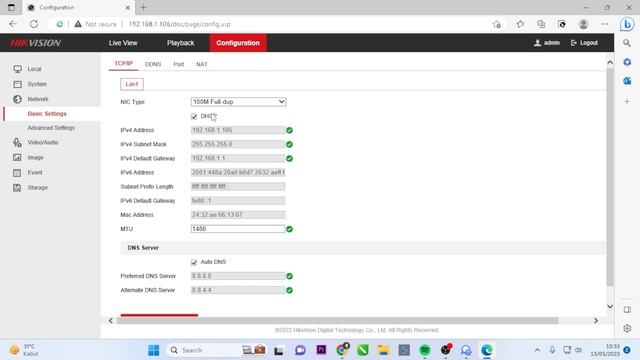Click the browser address bar URL
This screenshot has height=360, width=640.
[x=180, y=24]
